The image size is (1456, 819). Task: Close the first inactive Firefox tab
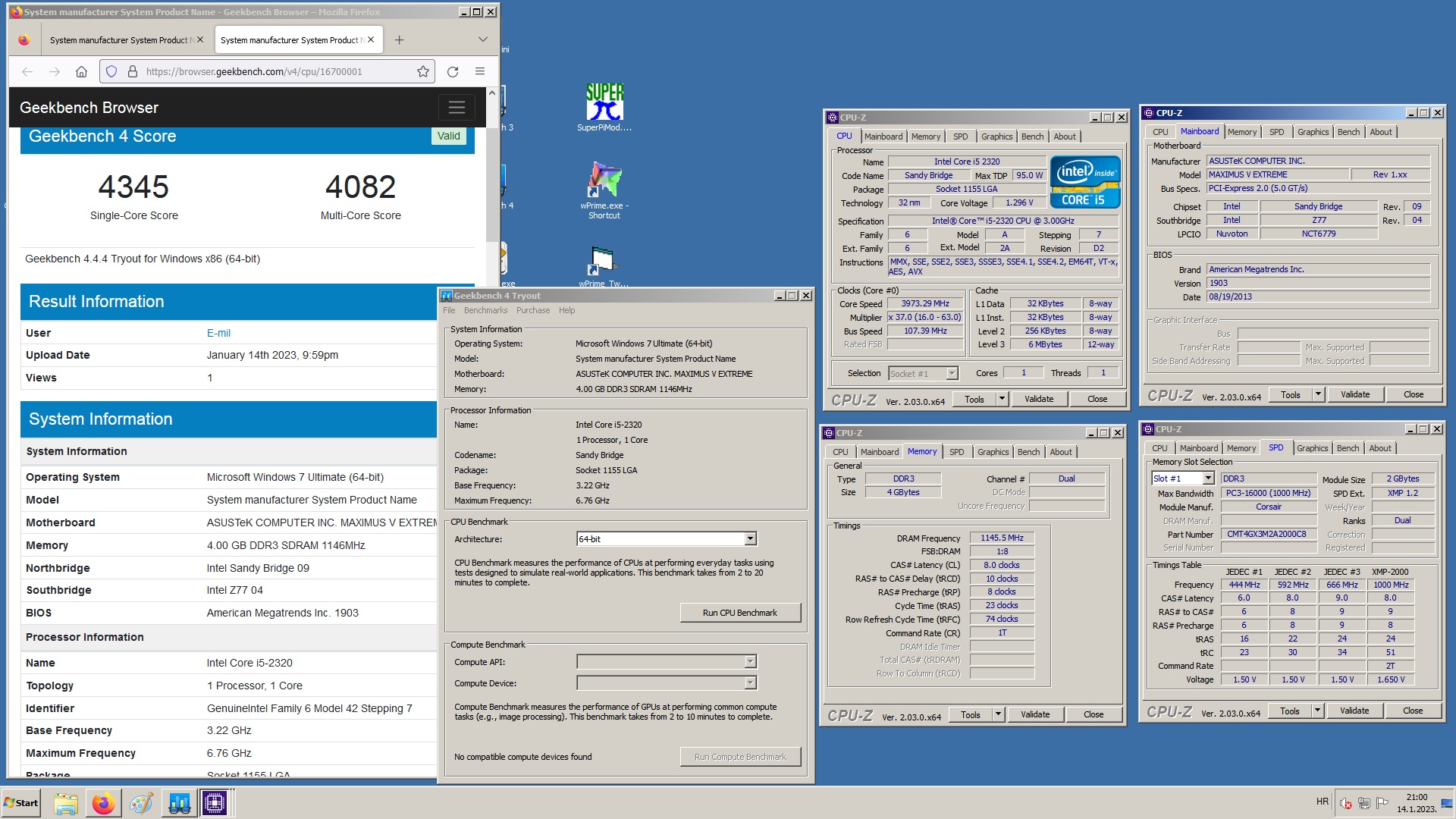pyautogui.click(x=200, y=39)
